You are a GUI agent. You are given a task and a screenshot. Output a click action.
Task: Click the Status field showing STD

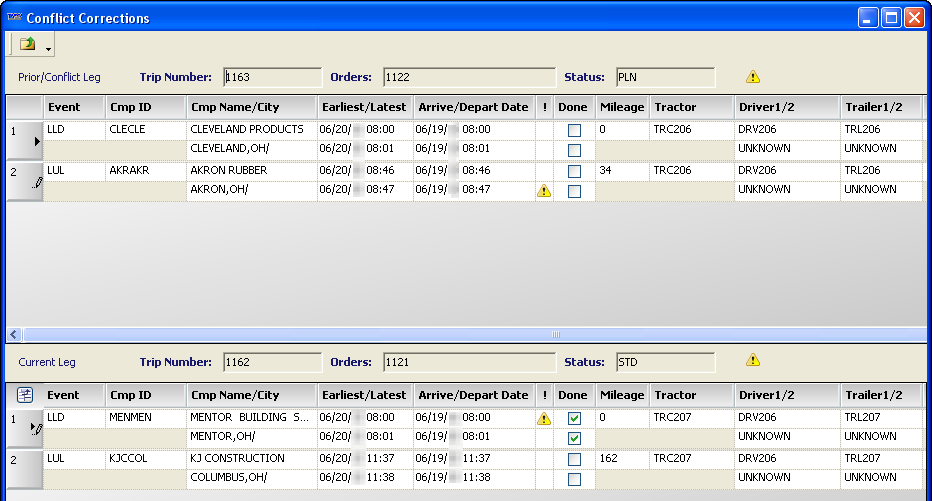pos(665,362)
